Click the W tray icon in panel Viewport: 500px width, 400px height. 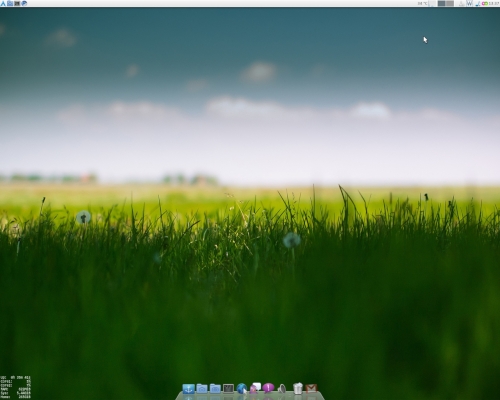click(469, 3)
